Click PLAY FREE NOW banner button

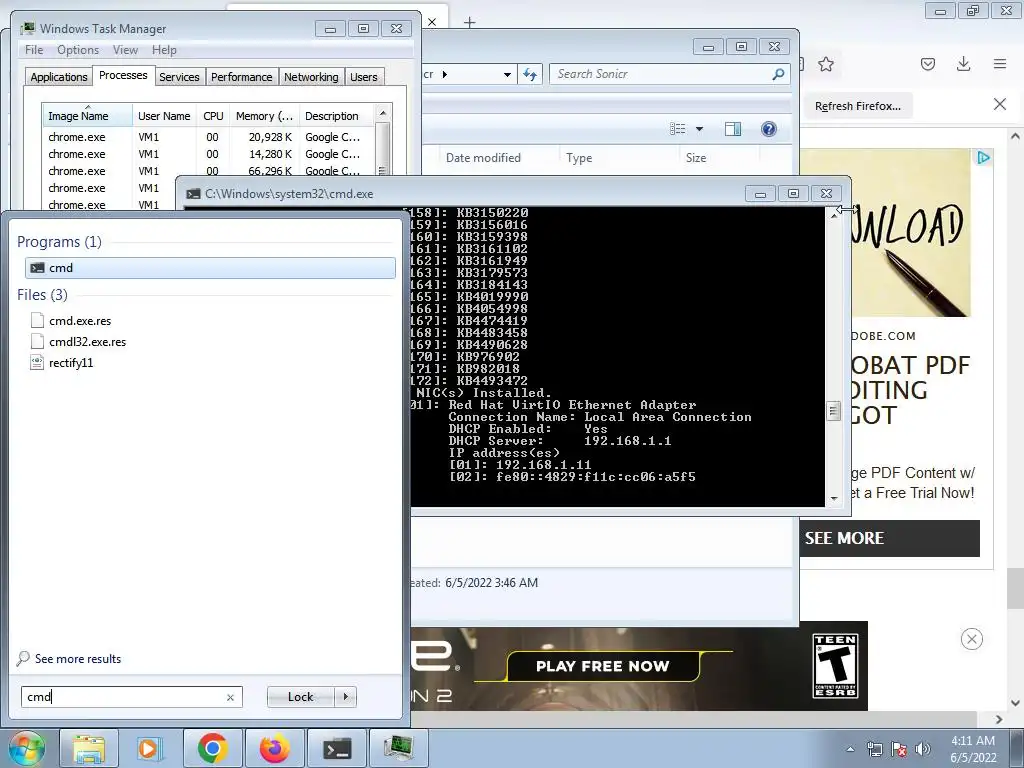click(x=602, y=666)
